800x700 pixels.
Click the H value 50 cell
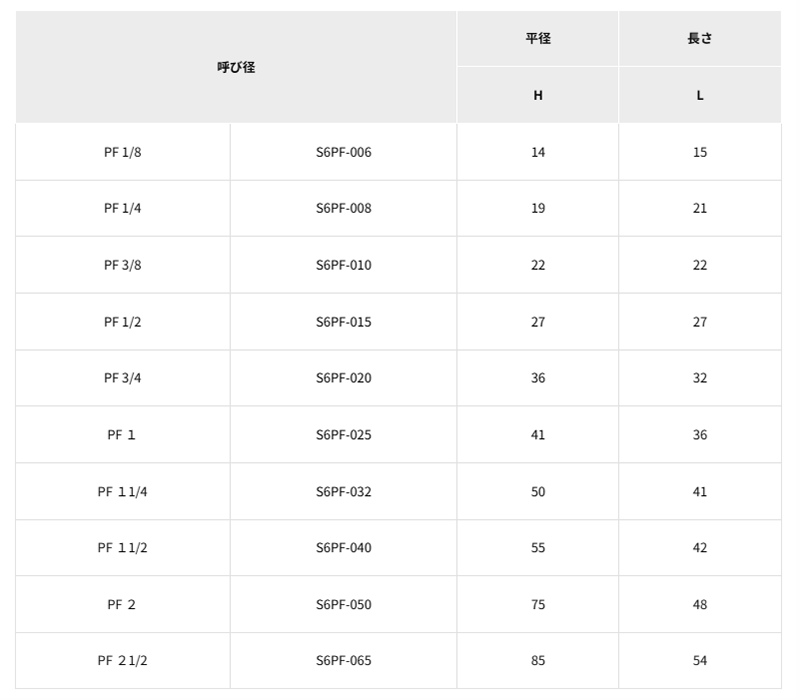538,491
